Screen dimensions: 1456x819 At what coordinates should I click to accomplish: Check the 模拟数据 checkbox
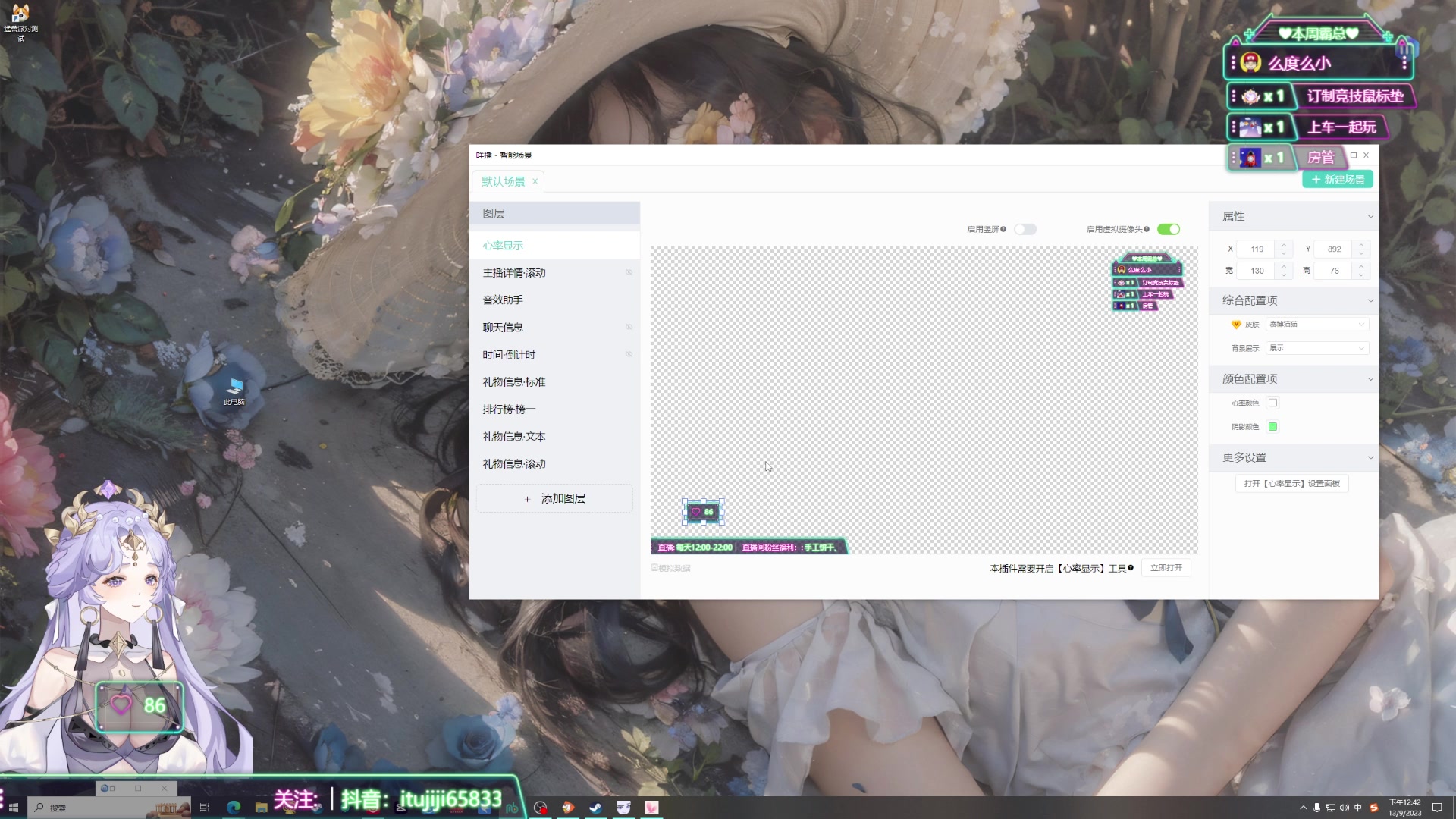(655, 568)
